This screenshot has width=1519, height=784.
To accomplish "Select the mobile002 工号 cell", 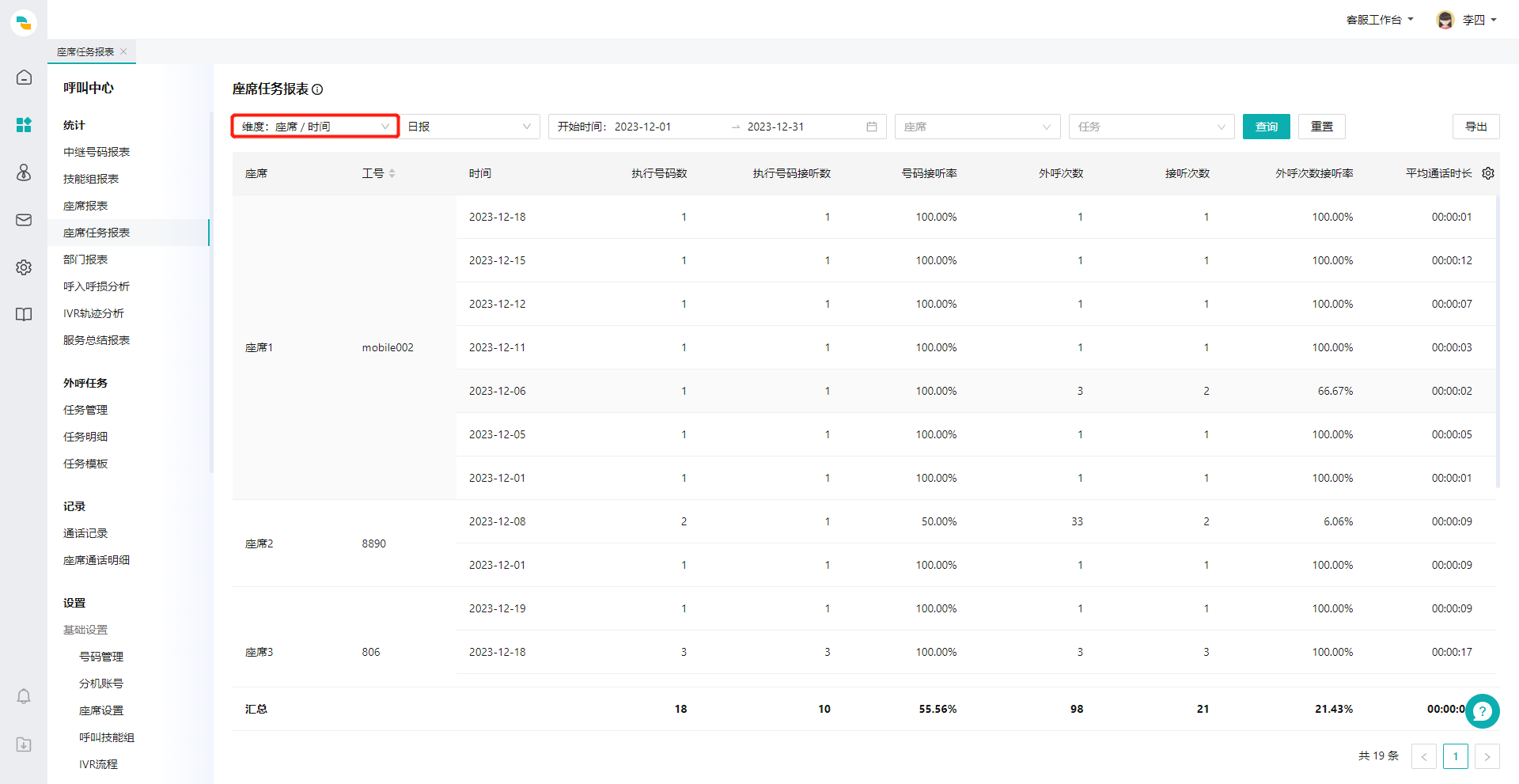I will 388,347.
